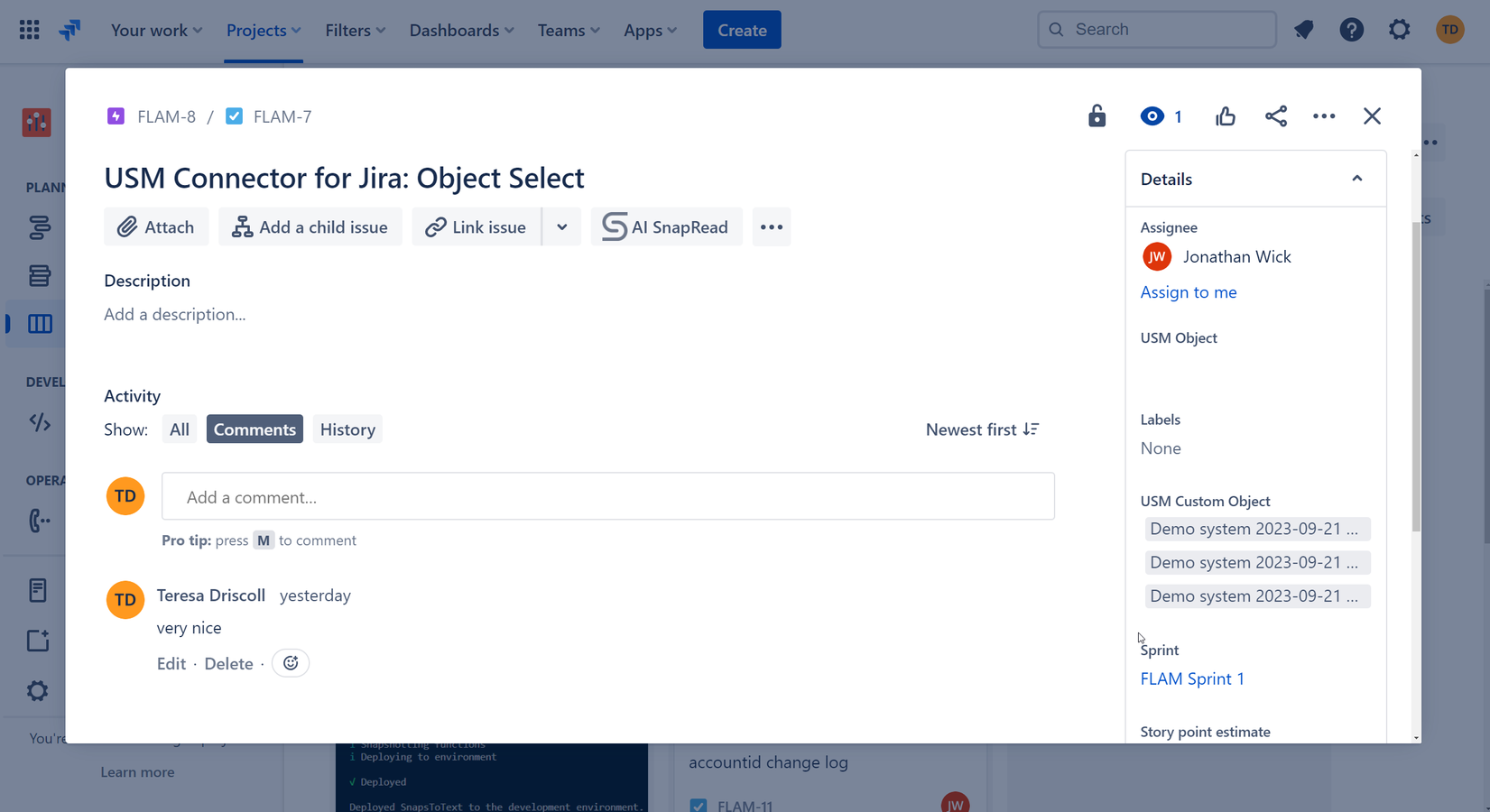1490x812 pixels.
Task: Open issue actions three-dot menu in header
Action: click(1324, 115)
